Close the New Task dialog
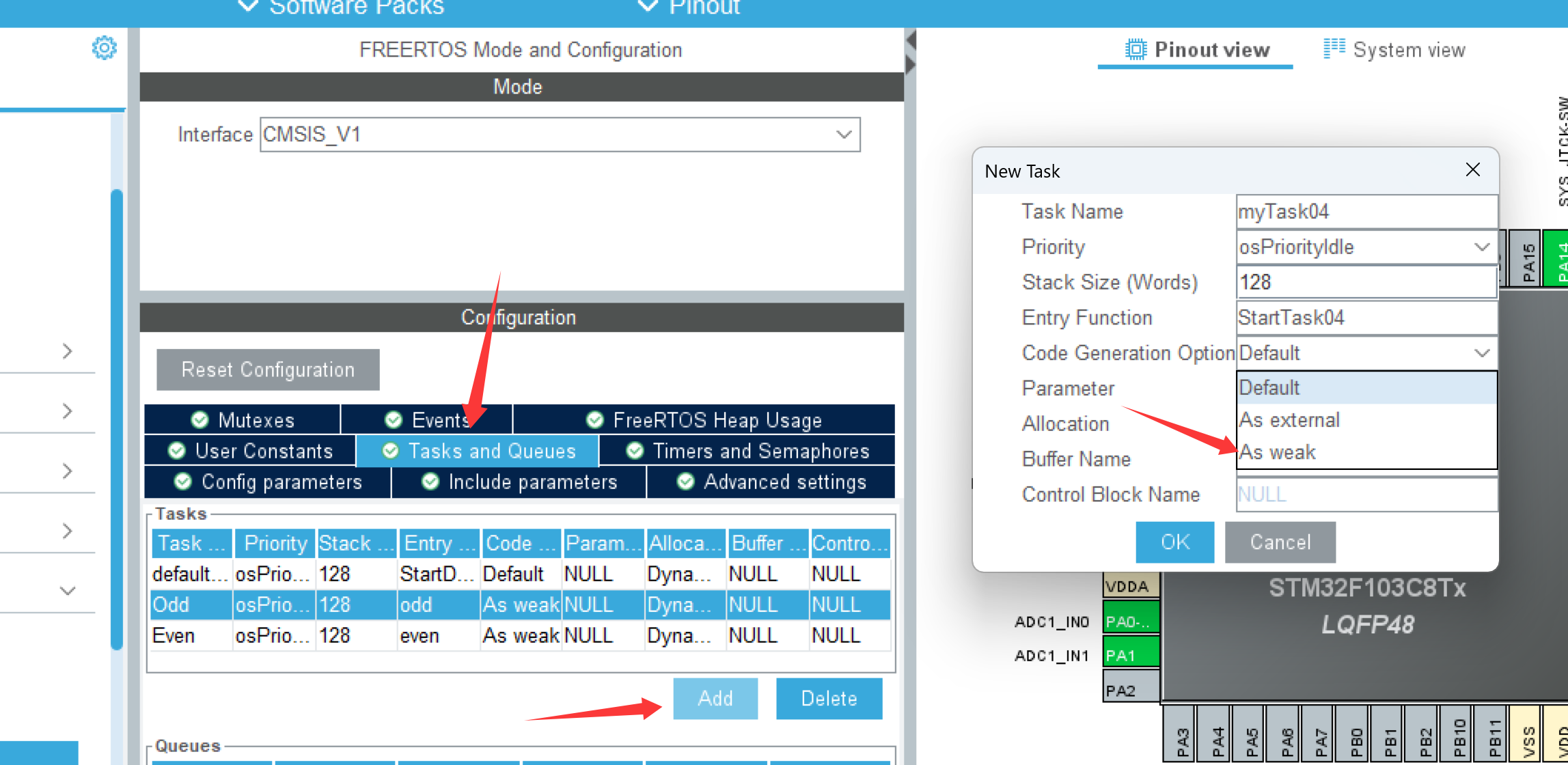This screenshot has height=765, width=1568. click(1472, 170)
